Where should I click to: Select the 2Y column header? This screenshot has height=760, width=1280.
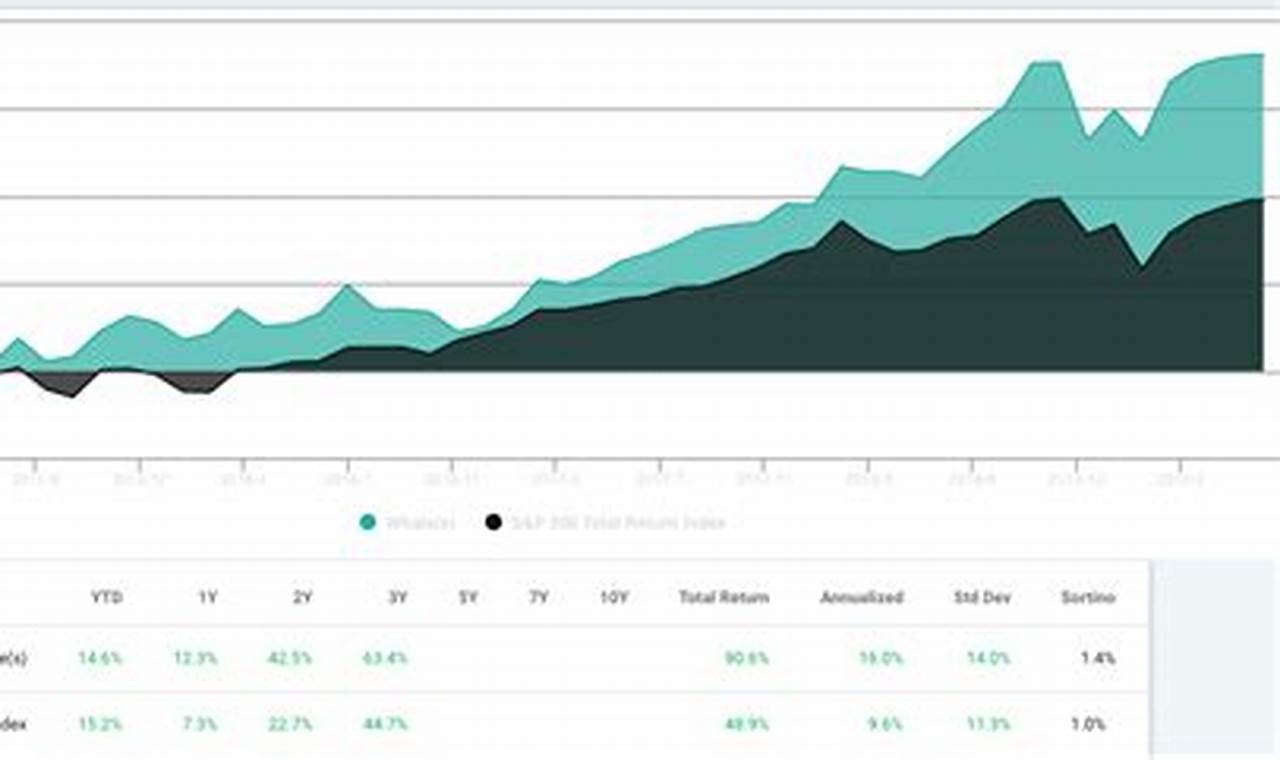click(302, 598)
